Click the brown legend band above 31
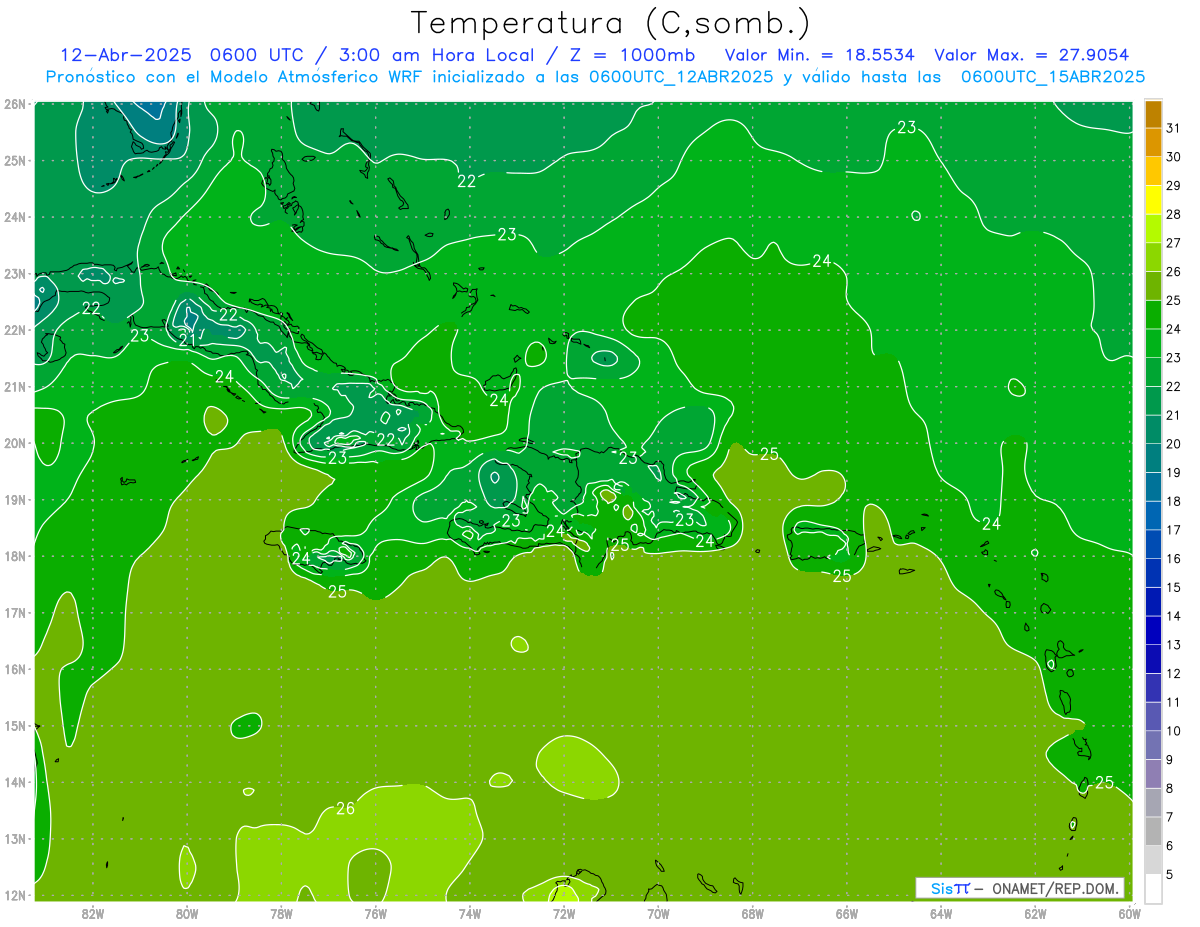The height and width of the screenshot is (927, 1200). point(1153,113)
